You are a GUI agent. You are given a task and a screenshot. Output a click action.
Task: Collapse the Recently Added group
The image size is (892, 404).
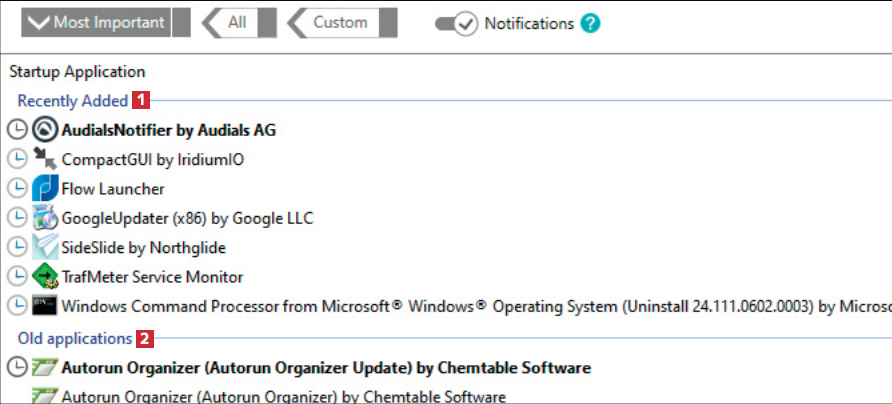coord(72,100)
